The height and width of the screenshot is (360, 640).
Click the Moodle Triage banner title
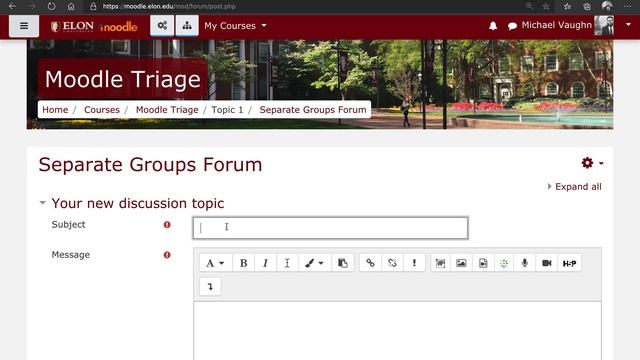[x=123, y=79]
